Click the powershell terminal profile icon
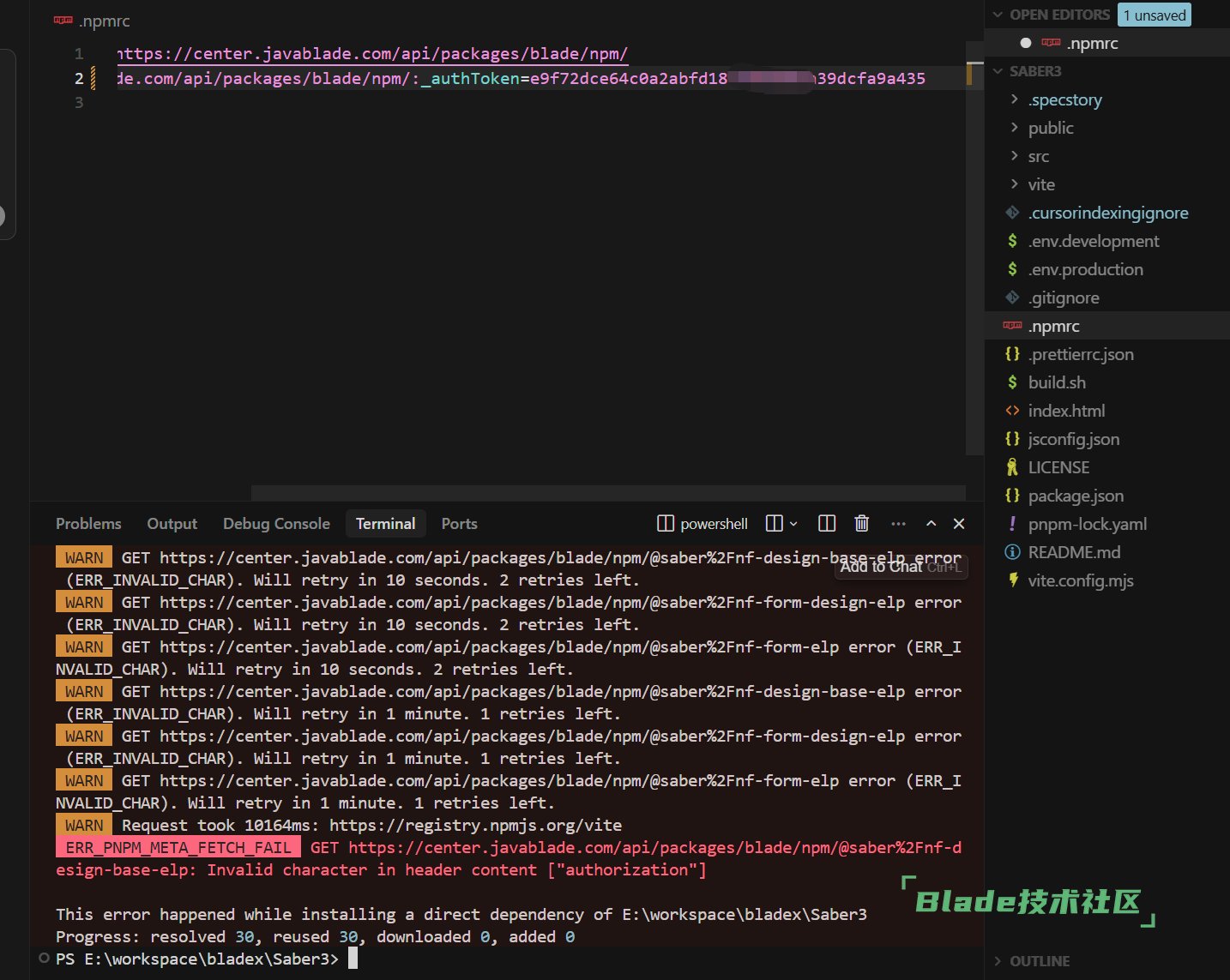The height and width of the screenshot is (980, 1230). 666,523
